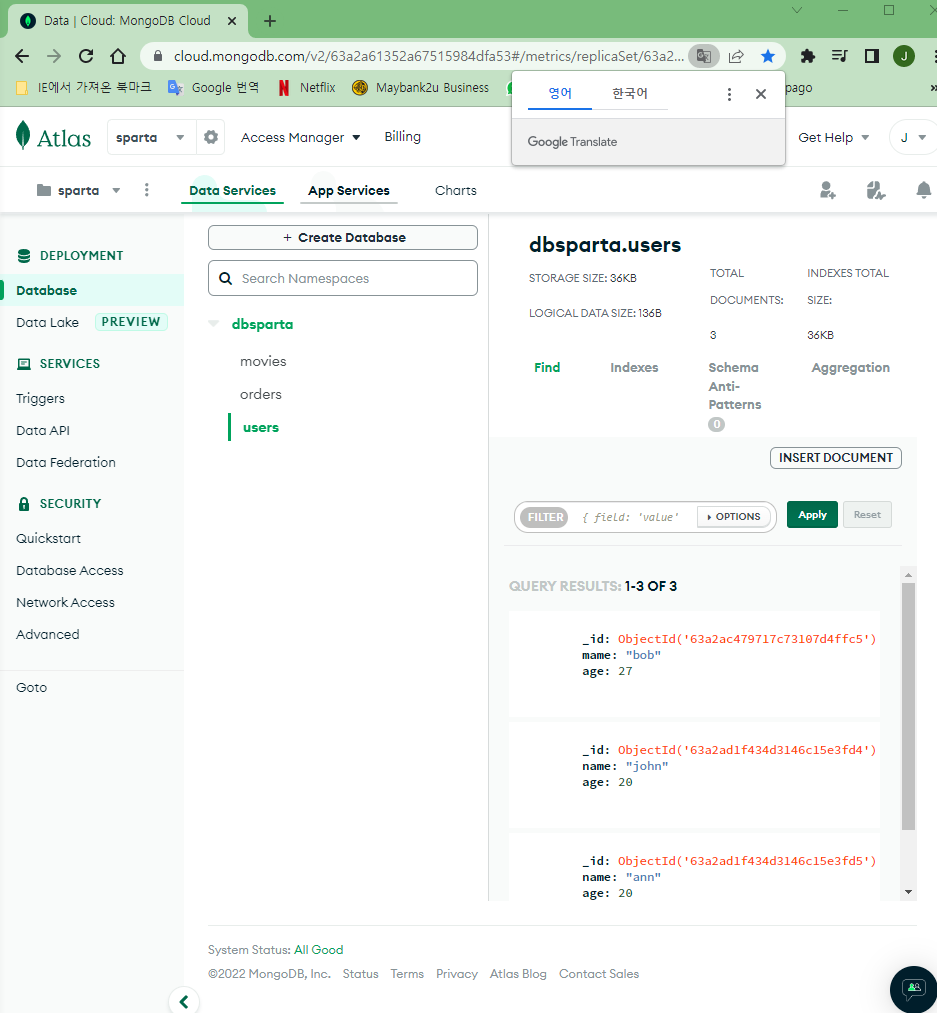This screenshot has width=937, height=1013.
Task: Expand the Access Manager menu
Action: [300, 137]
